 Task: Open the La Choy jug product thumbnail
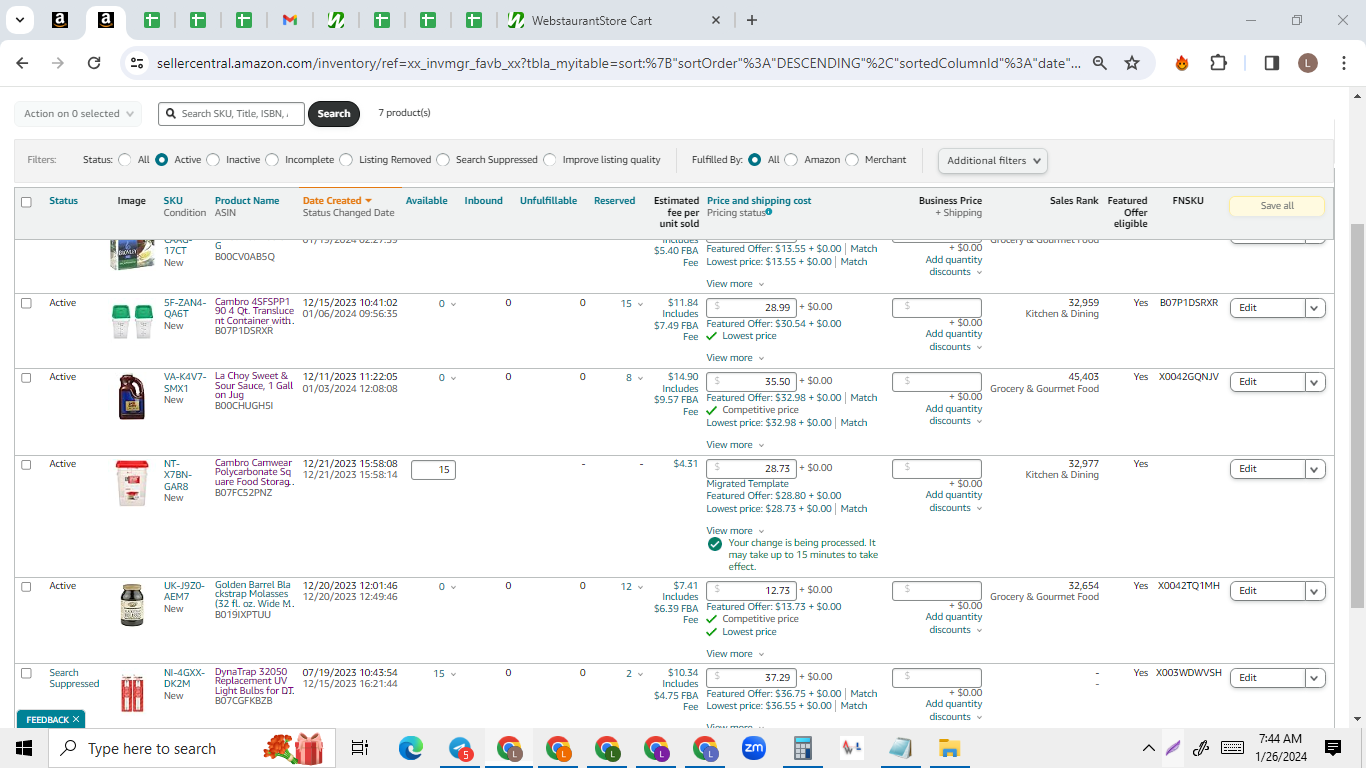coord(131,397)
